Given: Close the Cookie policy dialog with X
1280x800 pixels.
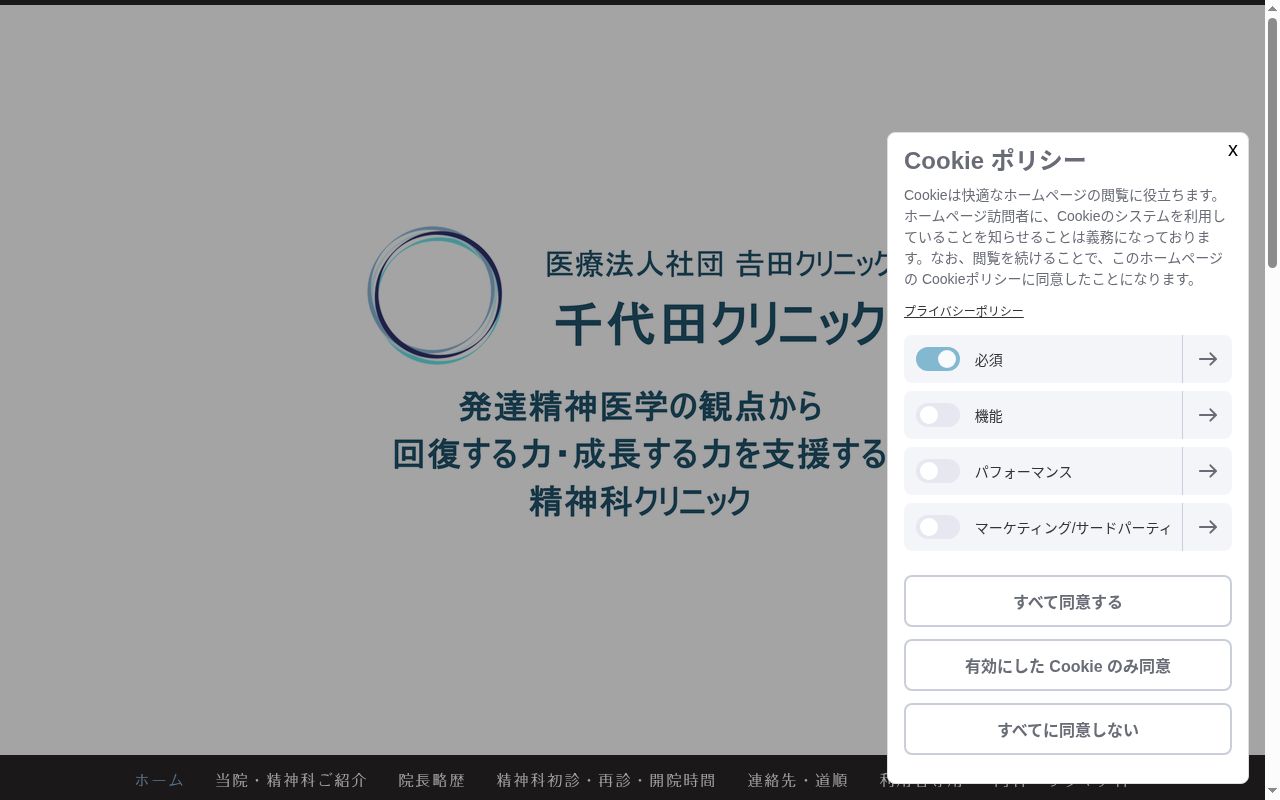Looking at the screenshot, I should click(x=1232, y=150).
